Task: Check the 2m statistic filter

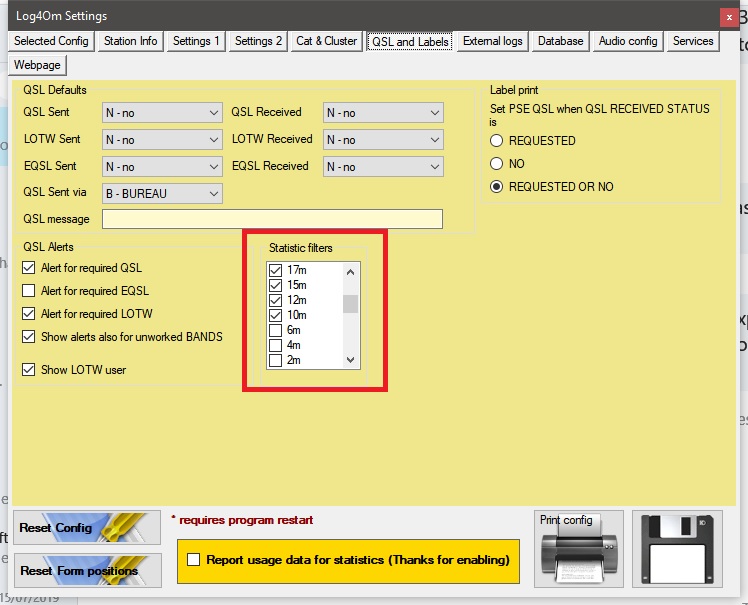Action: click(x=275, y=360)
